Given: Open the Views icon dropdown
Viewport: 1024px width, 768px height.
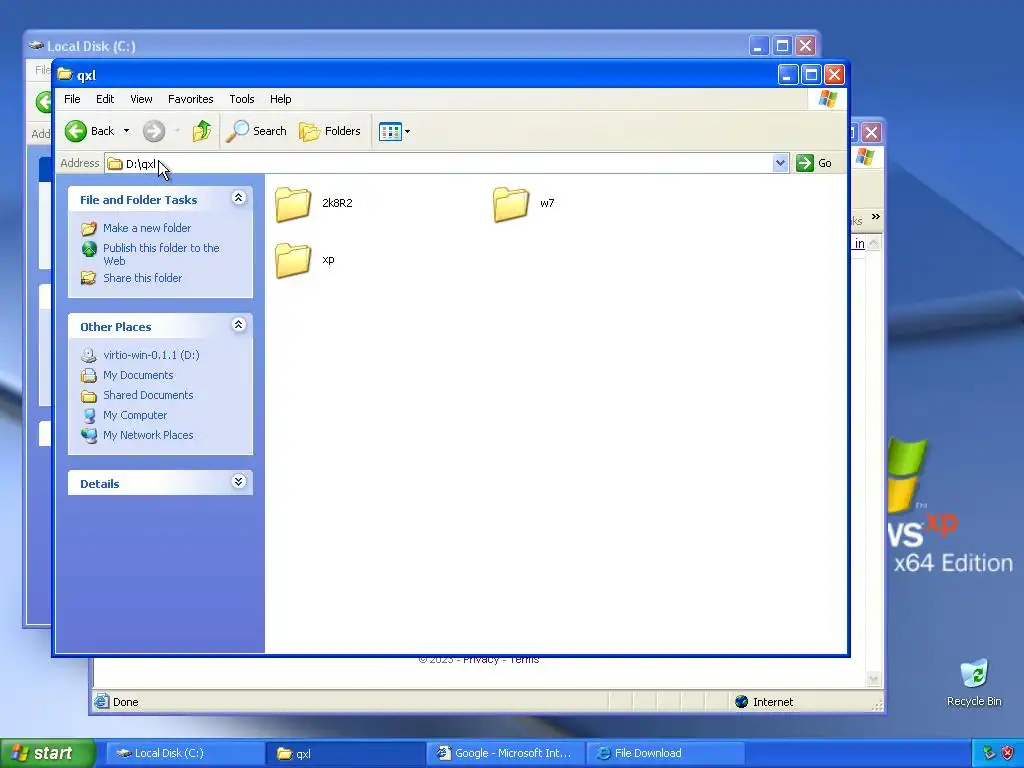Looking at the screenshot, I should 394,131.
